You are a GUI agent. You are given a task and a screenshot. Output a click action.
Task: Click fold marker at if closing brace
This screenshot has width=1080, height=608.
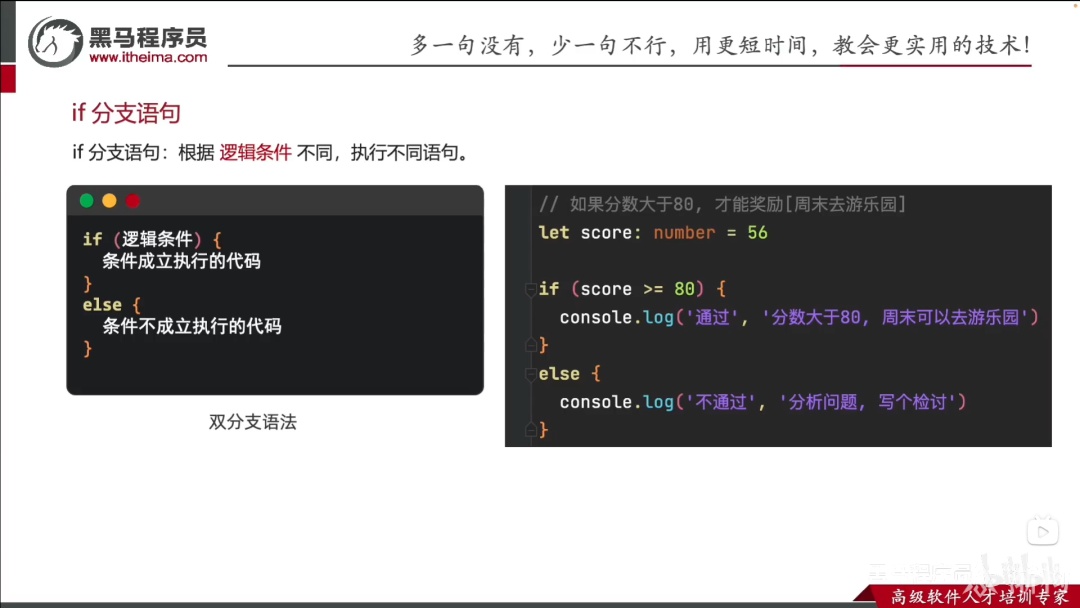click(x=530, y=345)
